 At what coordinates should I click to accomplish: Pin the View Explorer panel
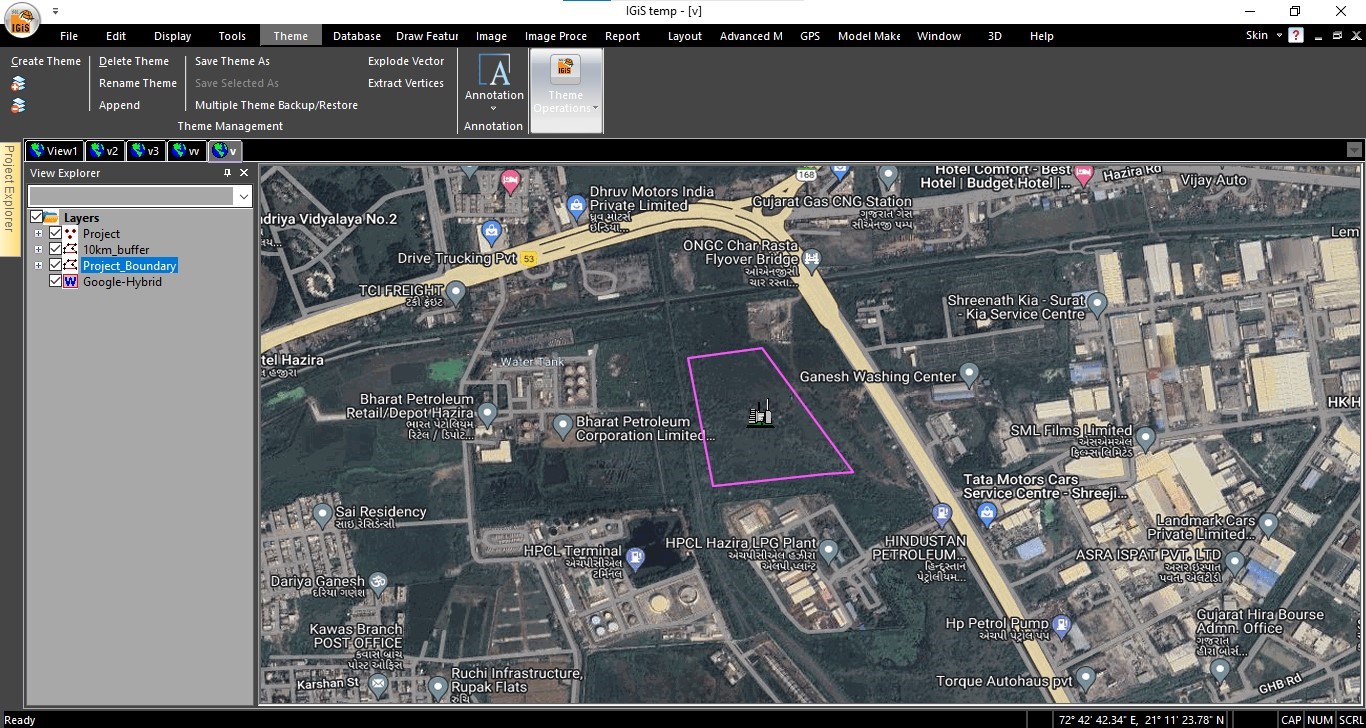(227, 173)
